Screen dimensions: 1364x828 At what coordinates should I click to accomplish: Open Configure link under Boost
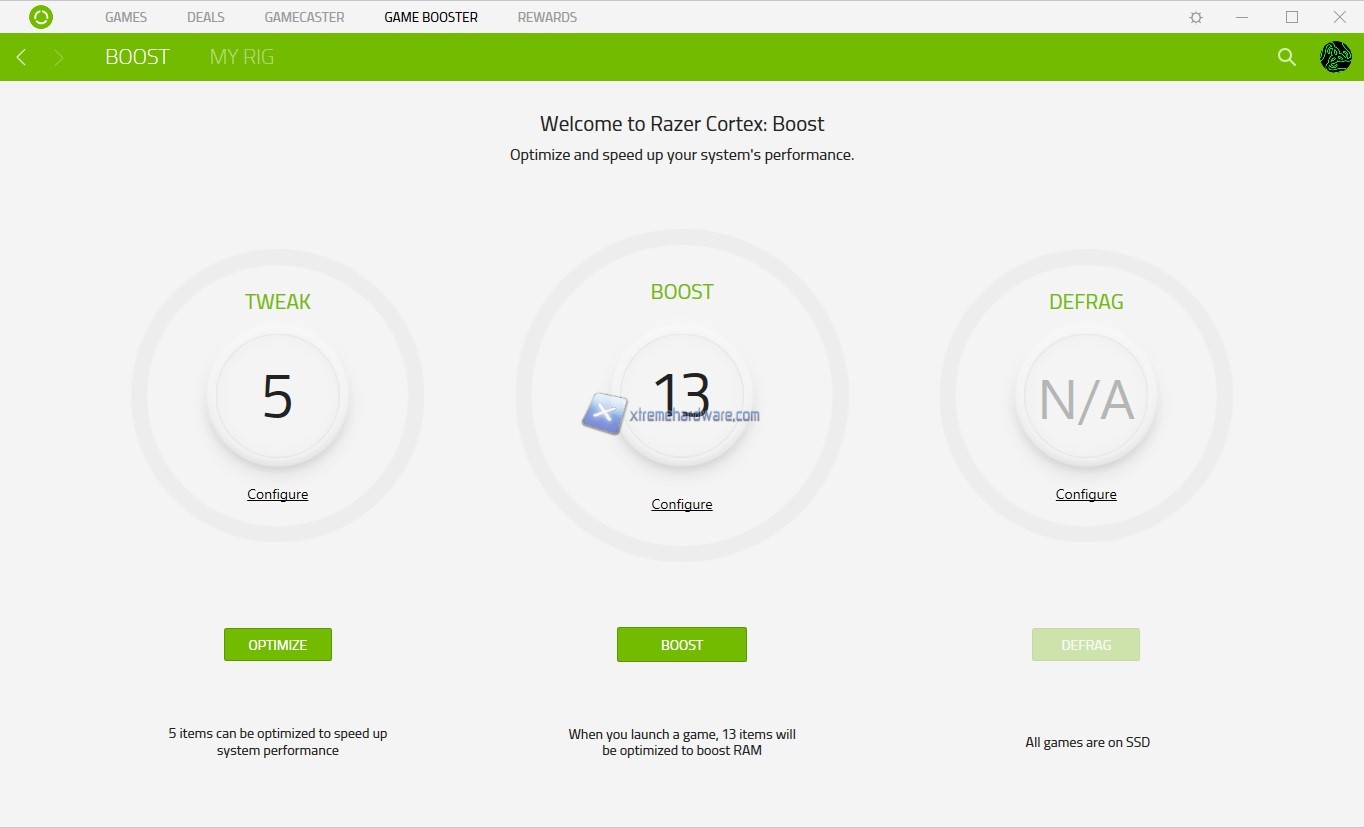coord(682,504)
